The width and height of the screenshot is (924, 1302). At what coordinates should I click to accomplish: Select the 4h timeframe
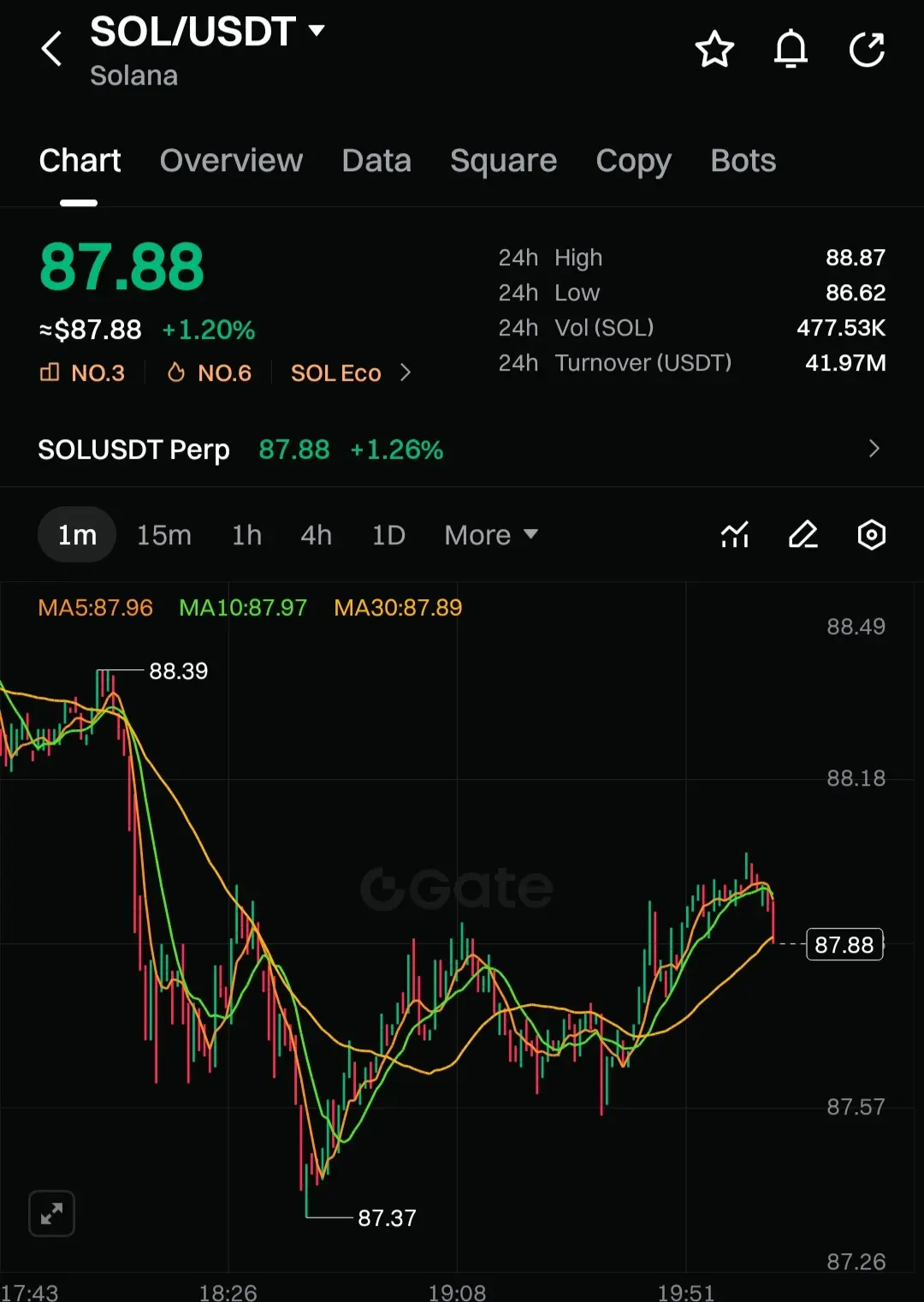(x=316, y=535)
